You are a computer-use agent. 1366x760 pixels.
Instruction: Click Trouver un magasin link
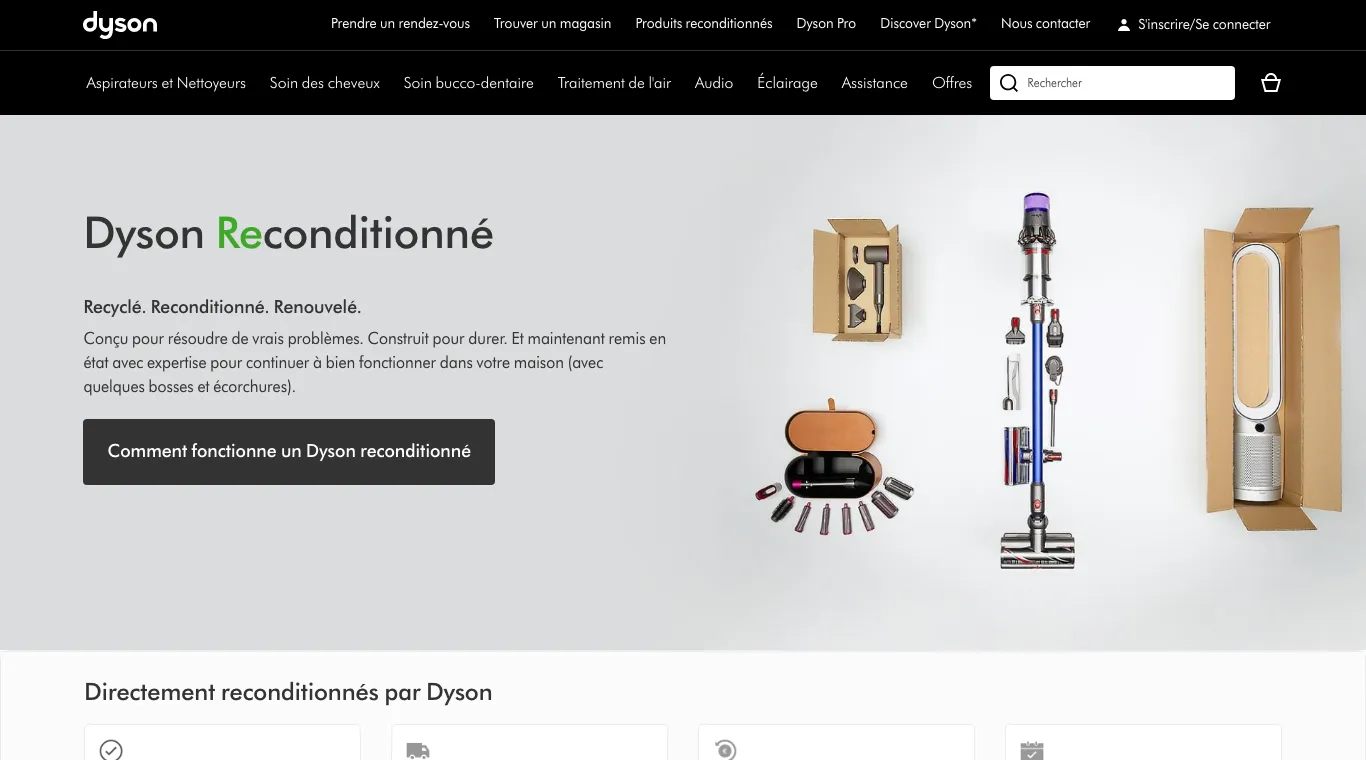click(552, 24)
